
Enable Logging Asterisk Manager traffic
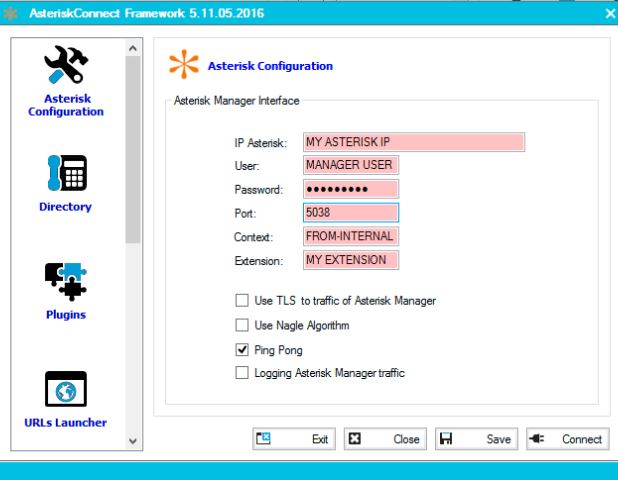241,374
